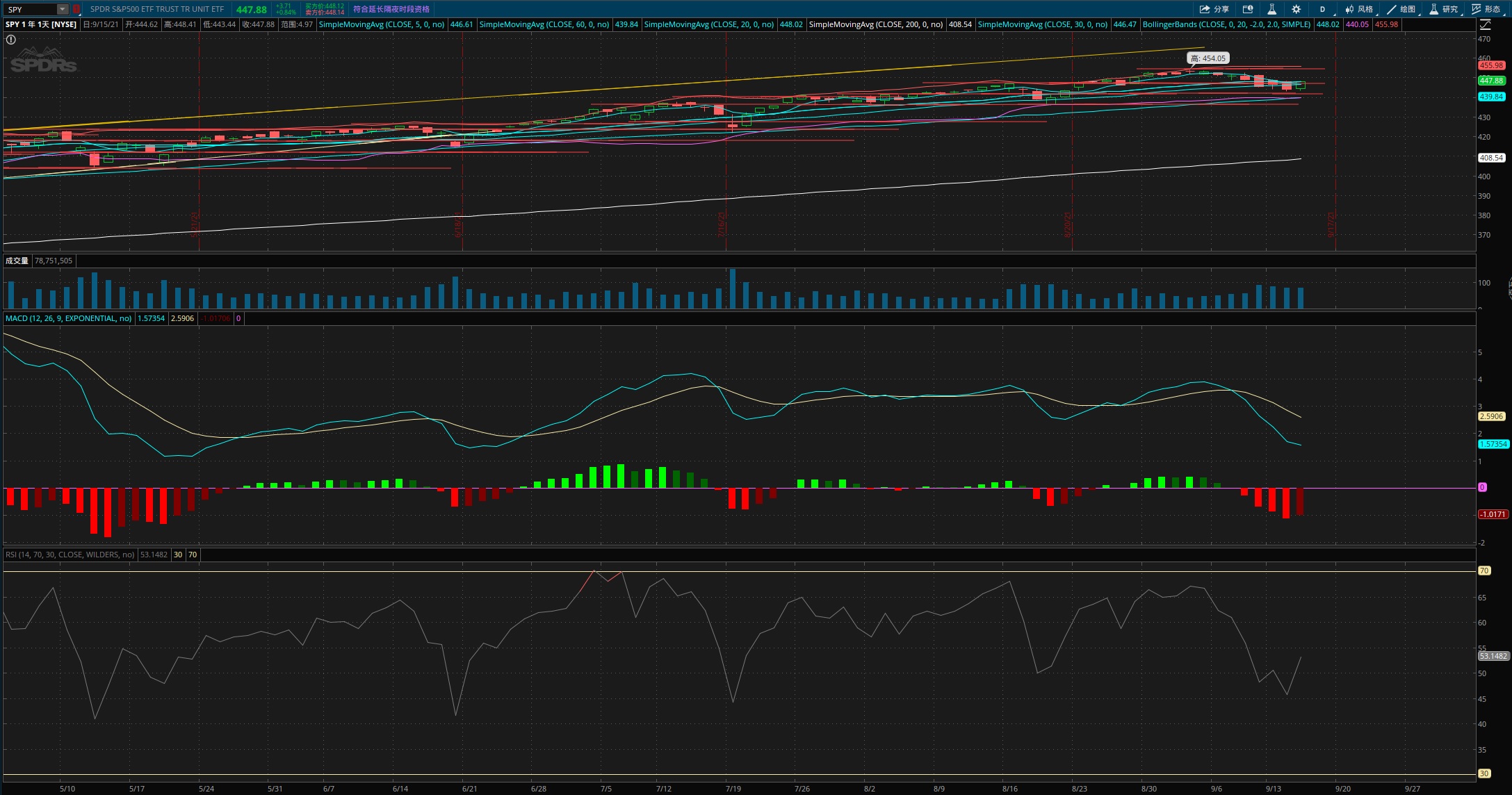Click the standalone flask icon in the toolbar
Viewport: 1512px width, 795px height.
1271,9
